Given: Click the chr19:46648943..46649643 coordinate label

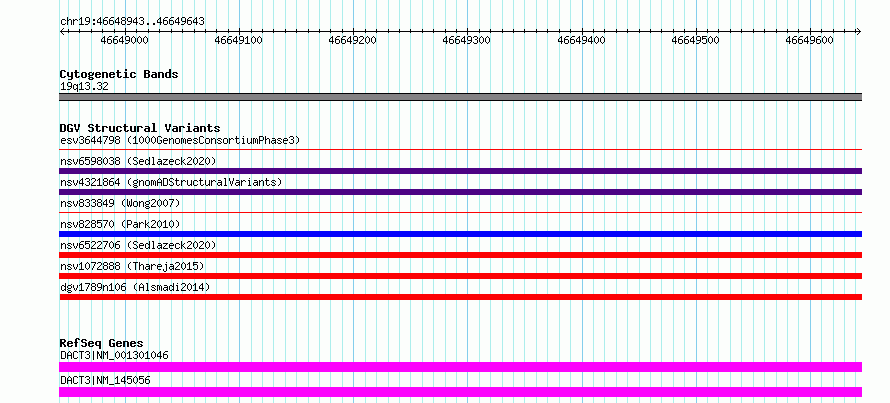Looking at the screenshot, I should click(132, 22).
